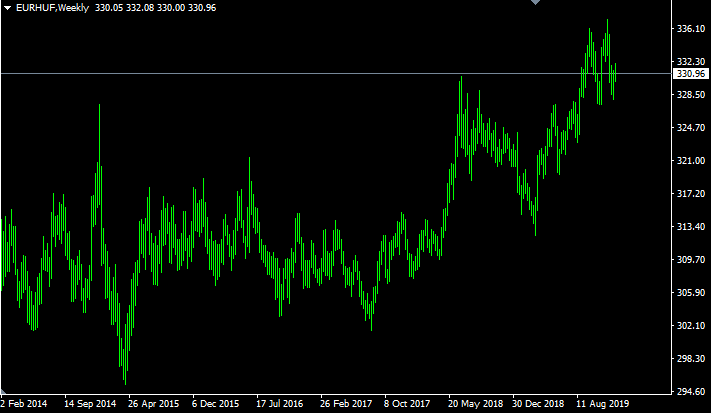Click the 30 Dec 2018 date label

tap(538, 403)
